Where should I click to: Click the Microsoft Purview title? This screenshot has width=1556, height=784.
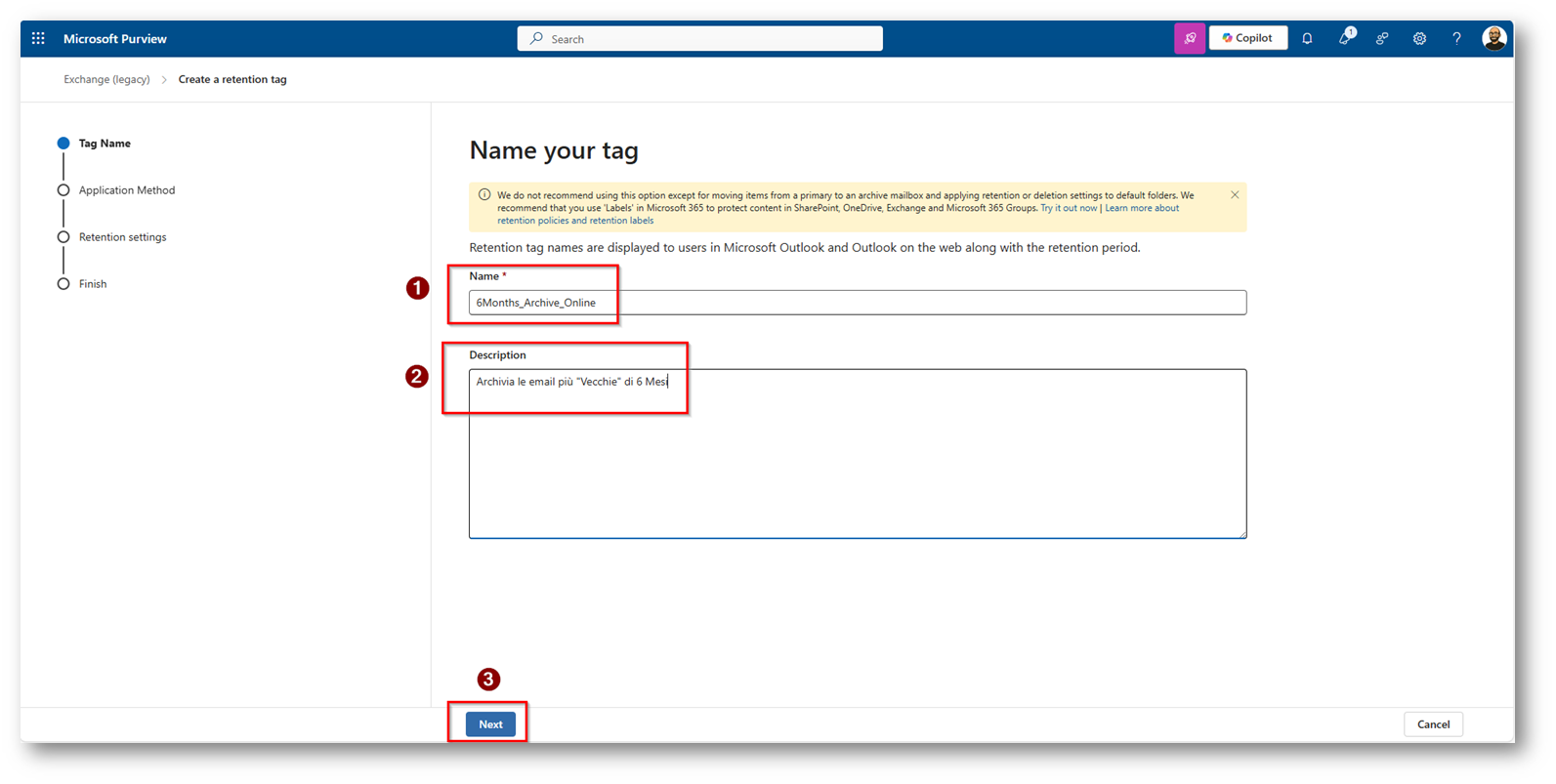tap(115, 39)
